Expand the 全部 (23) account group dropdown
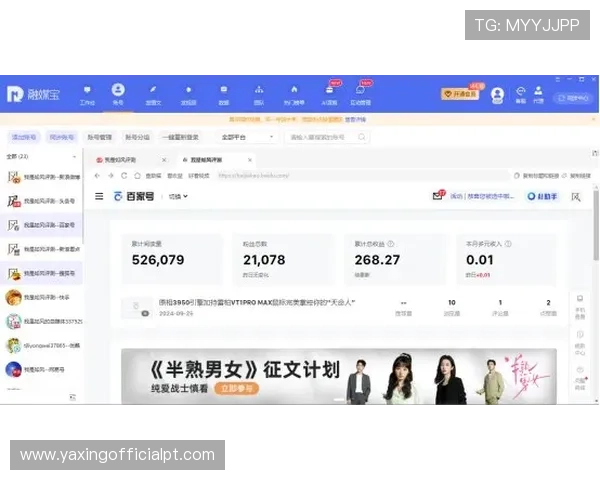This screenshot has height=480, width=600. [x=41, y=157]
